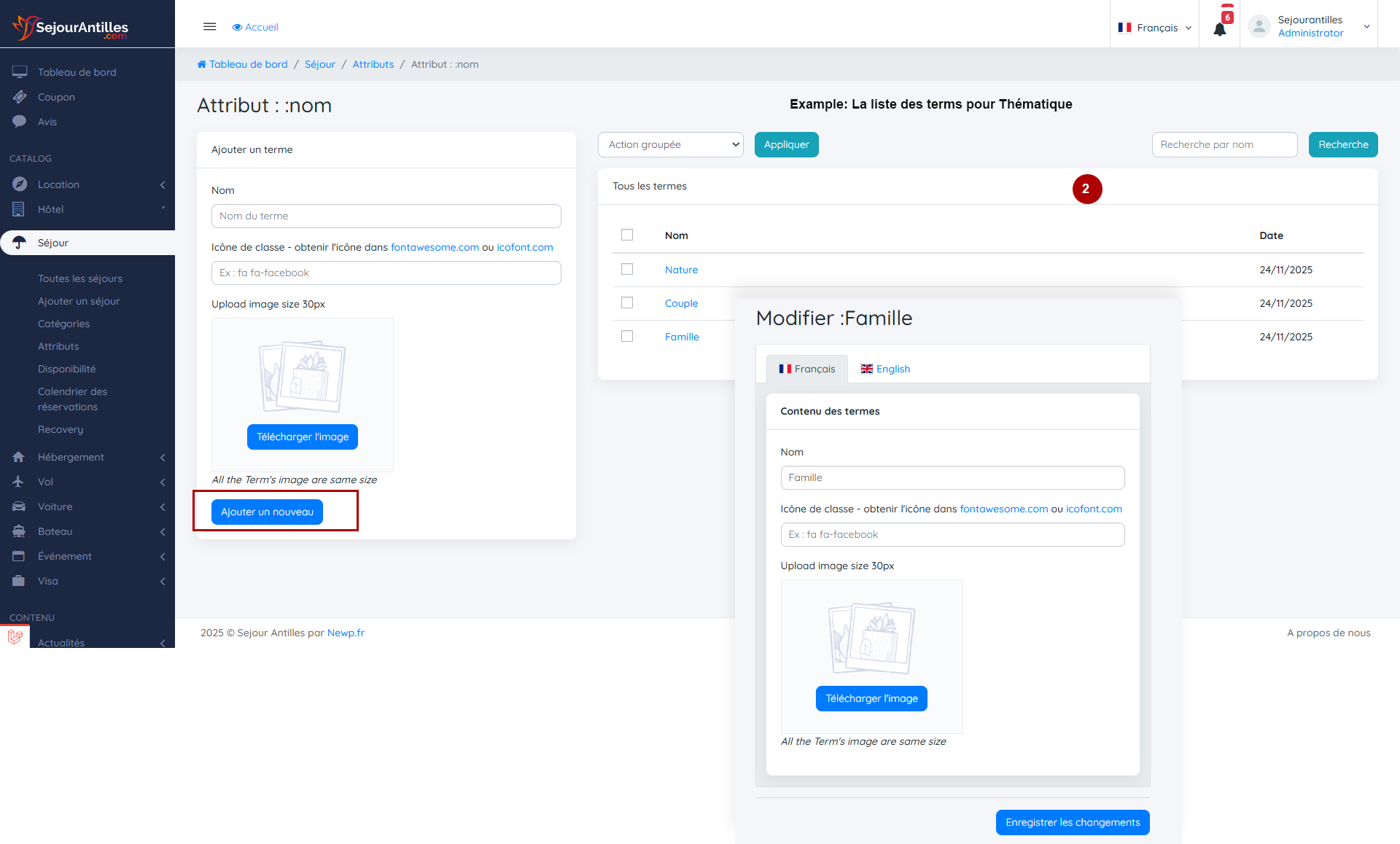1400x844 pixels.
Task: Tick the Couple row checkbox
Action: pos(627,302)
